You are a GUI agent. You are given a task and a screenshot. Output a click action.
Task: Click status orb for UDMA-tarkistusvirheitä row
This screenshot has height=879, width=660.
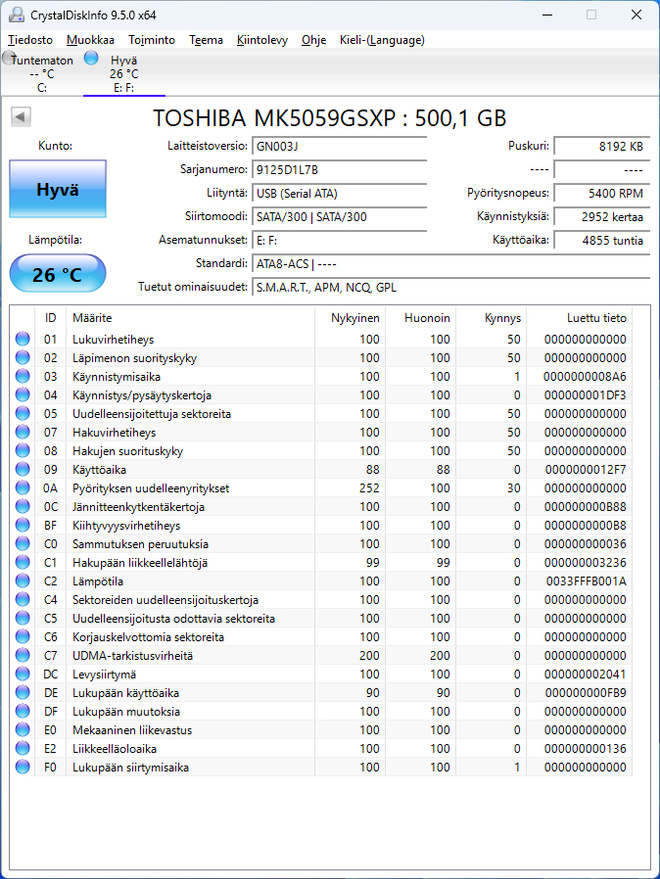tap(22, 655)
